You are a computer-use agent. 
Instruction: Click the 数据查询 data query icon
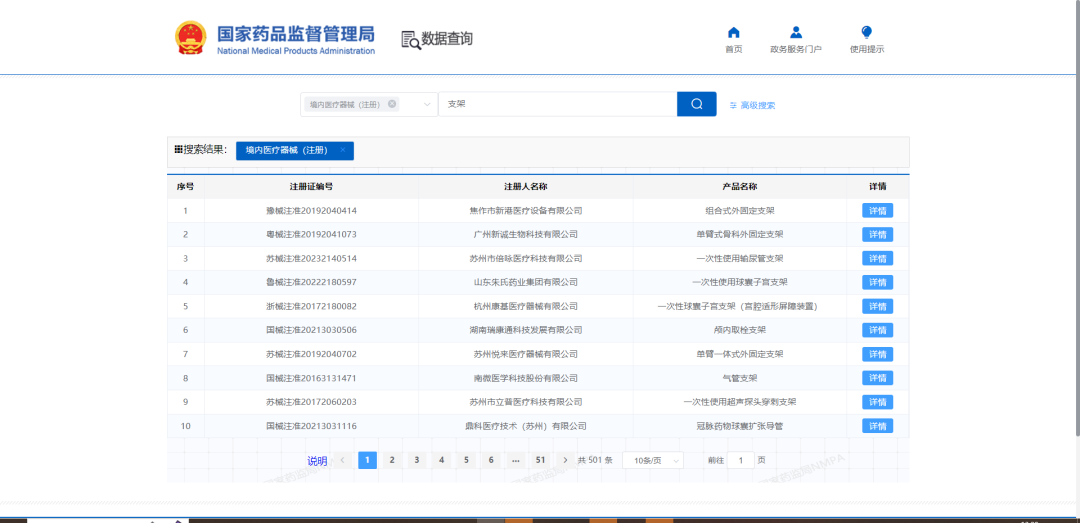[410, 39]
